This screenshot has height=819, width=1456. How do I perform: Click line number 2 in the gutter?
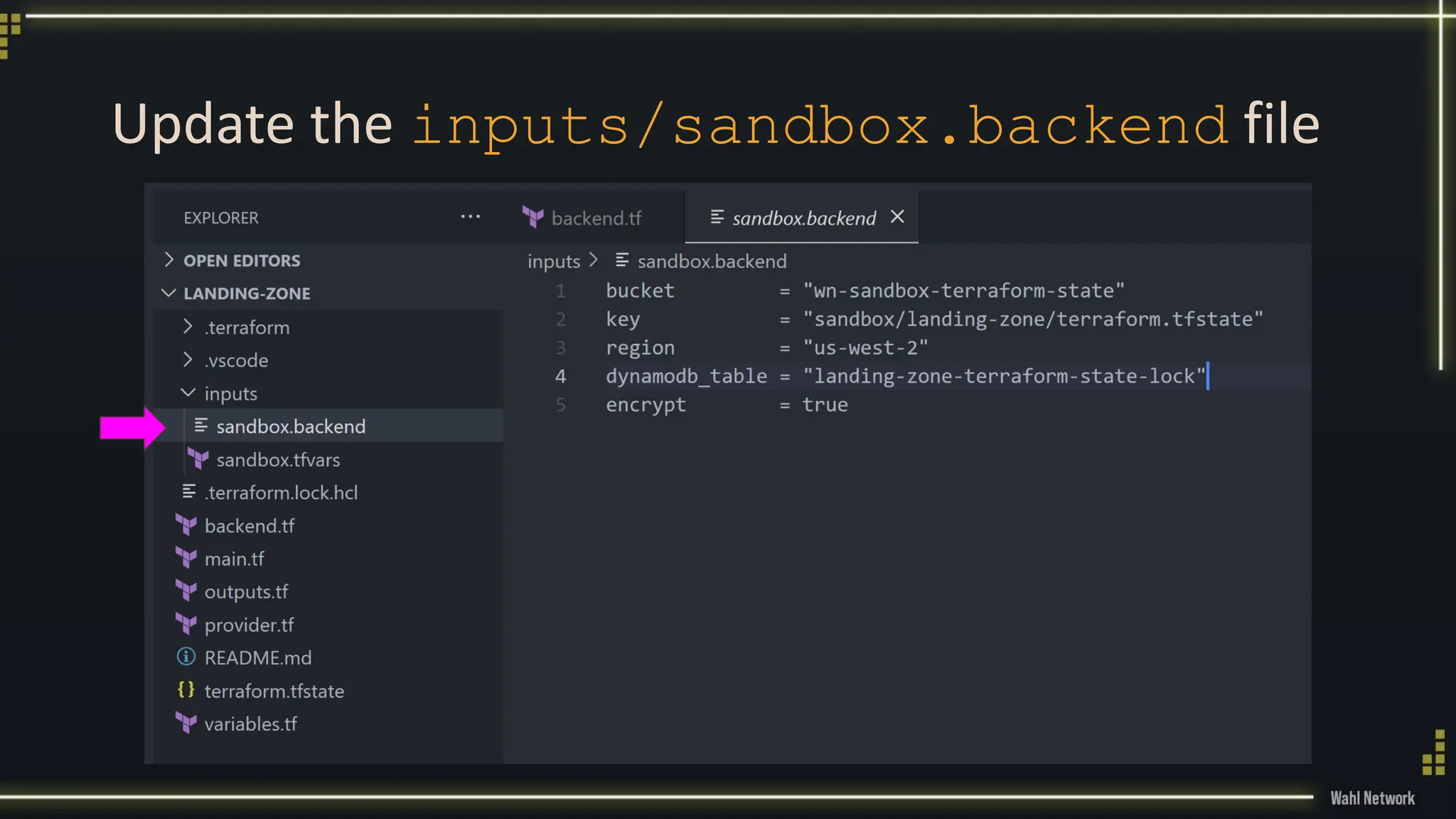tap(561, 319)
